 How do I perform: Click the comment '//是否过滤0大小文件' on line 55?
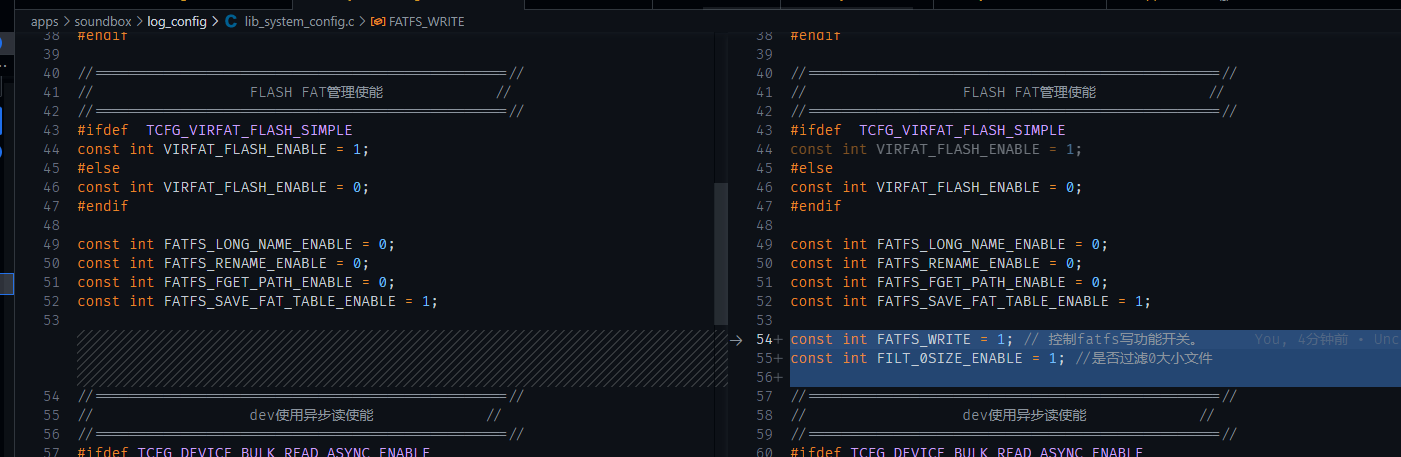(x=1143, y=358)
